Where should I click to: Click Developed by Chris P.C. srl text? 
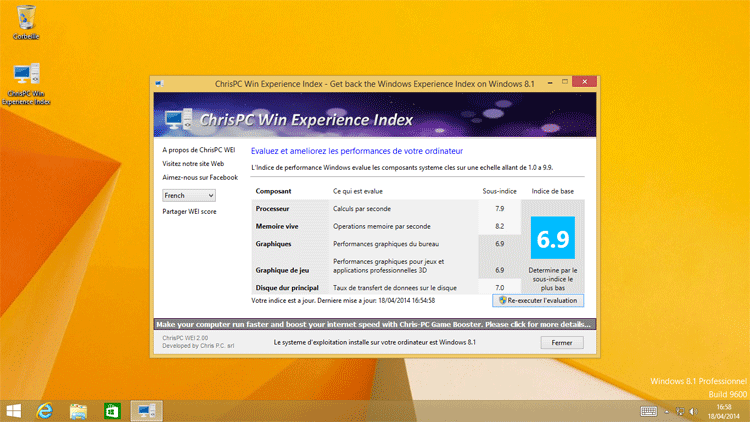[198, 345]
